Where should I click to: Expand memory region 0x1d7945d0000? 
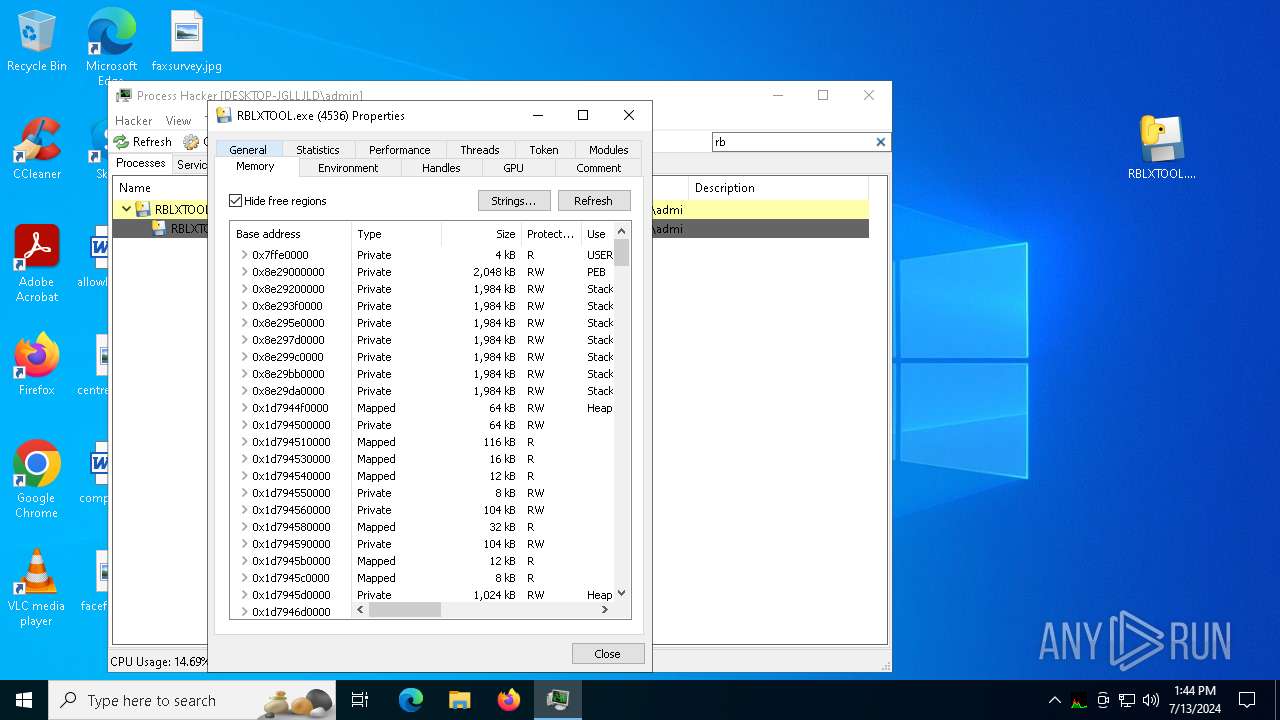point(244,595)
